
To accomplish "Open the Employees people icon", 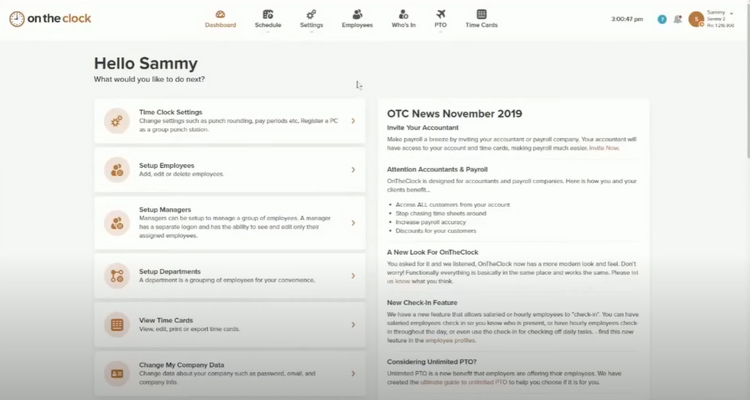I will [x=357, y=14].
